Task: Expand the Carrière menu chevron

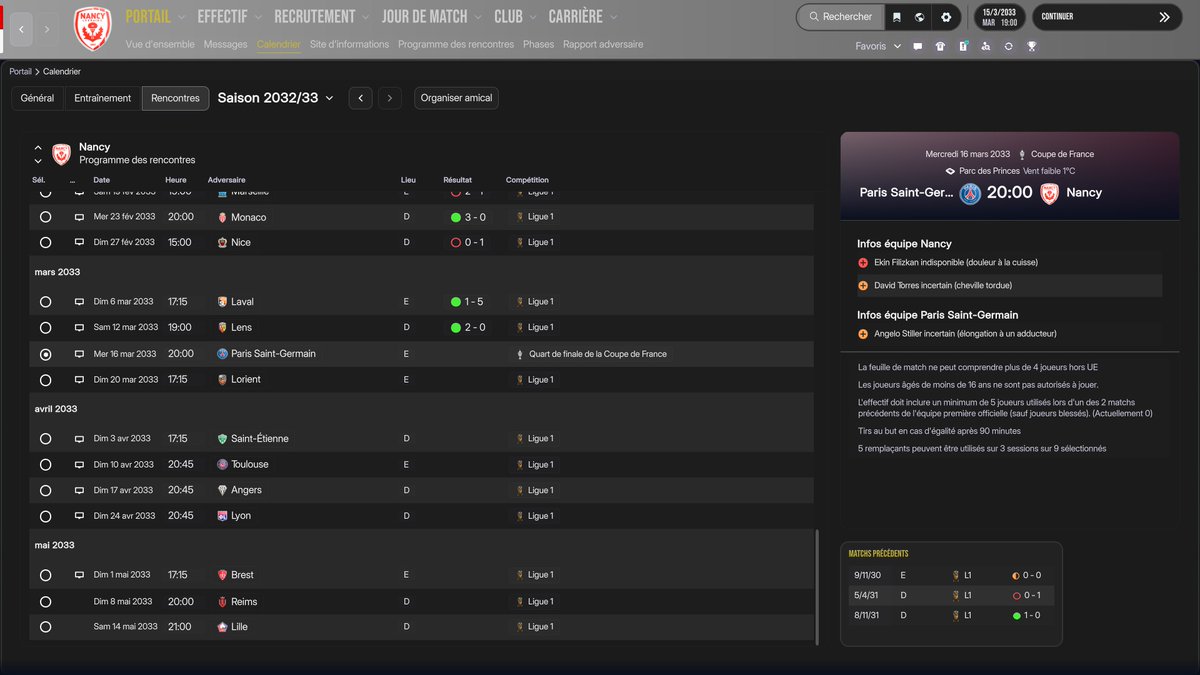Action: 614,17
